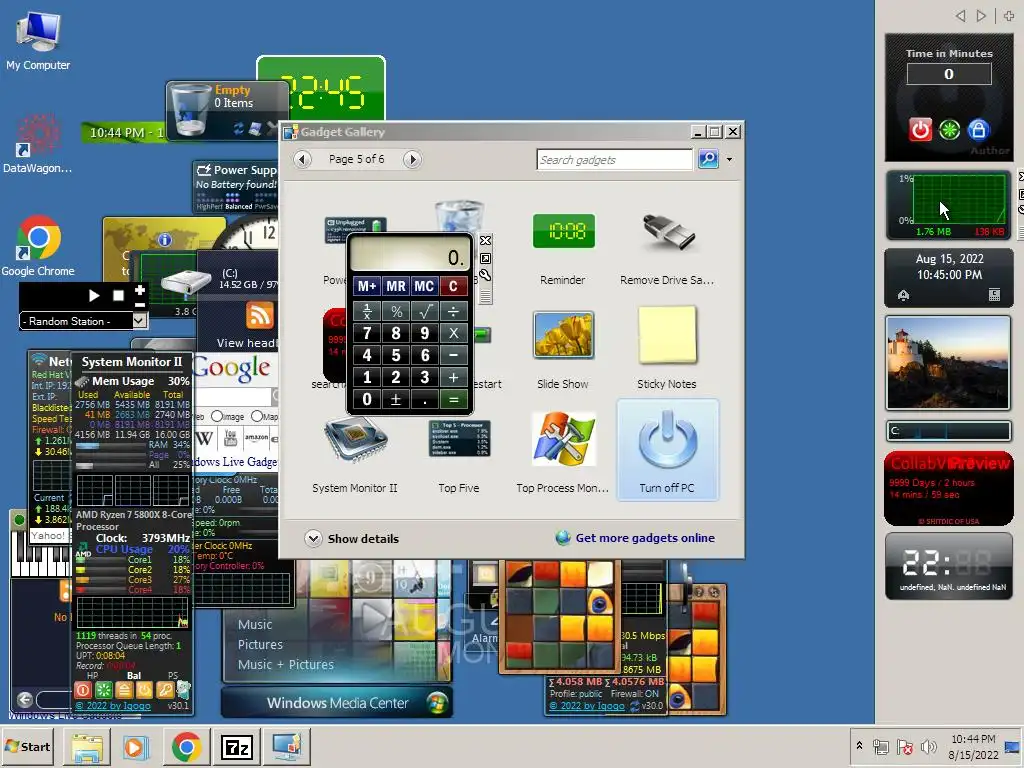Open search options dropdown arrow in Gadget Gallery

[729, 159]
